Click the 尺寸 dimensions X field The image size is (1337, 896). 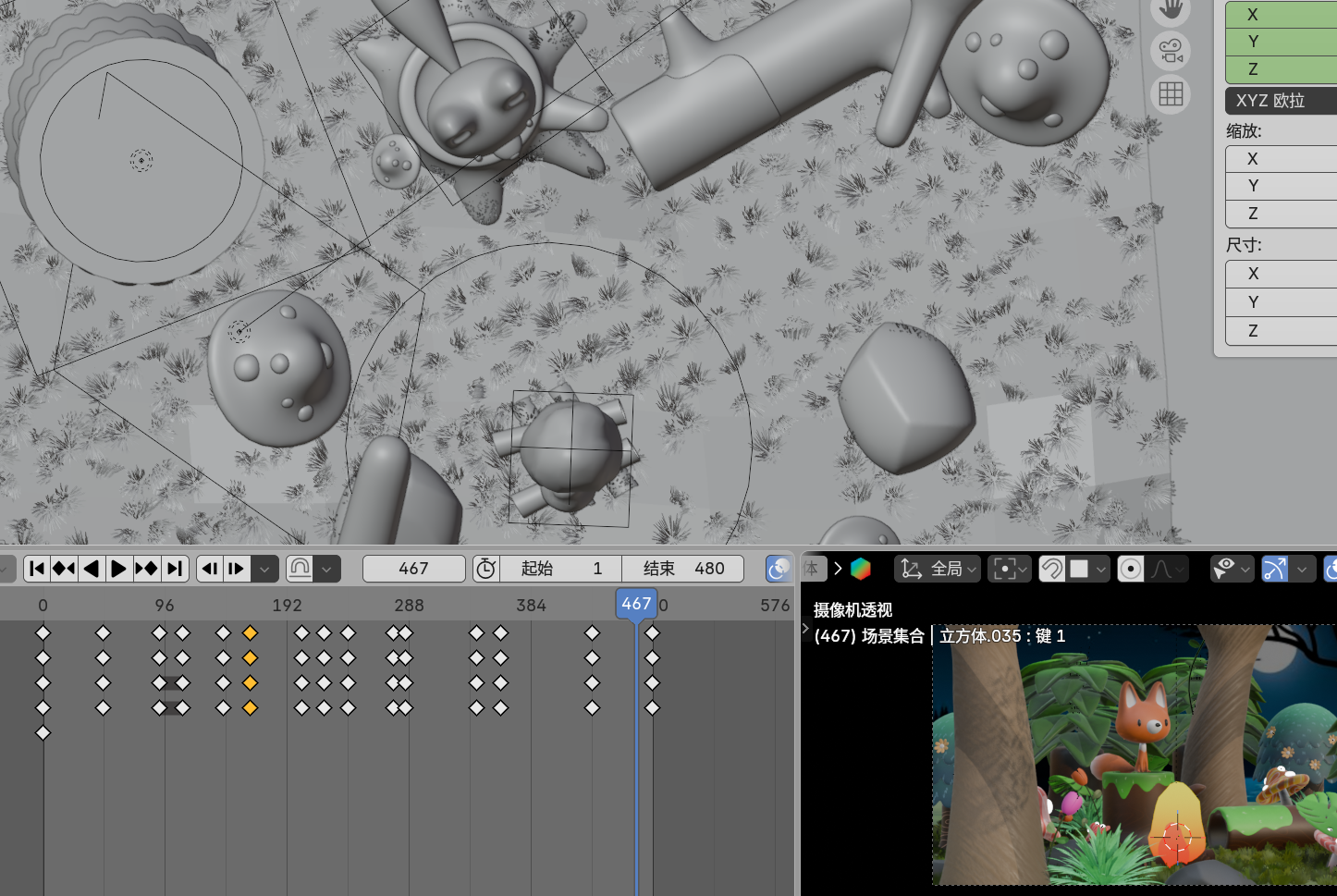(1281, 274)
